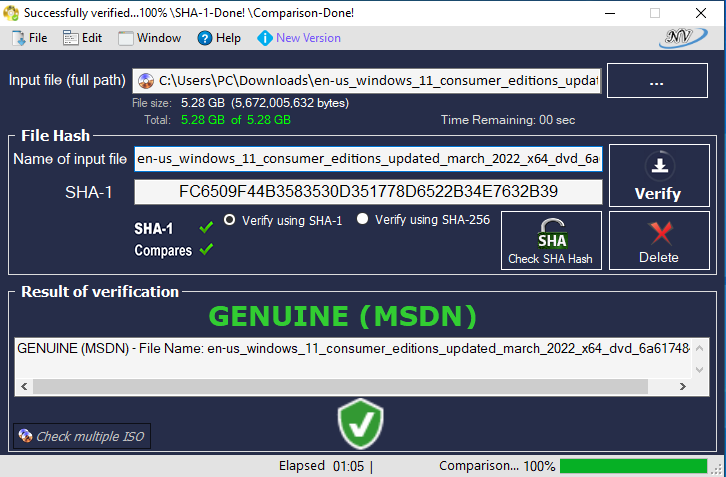
Task: Click the resize grip in the status bar
Action: coord(718,470)
